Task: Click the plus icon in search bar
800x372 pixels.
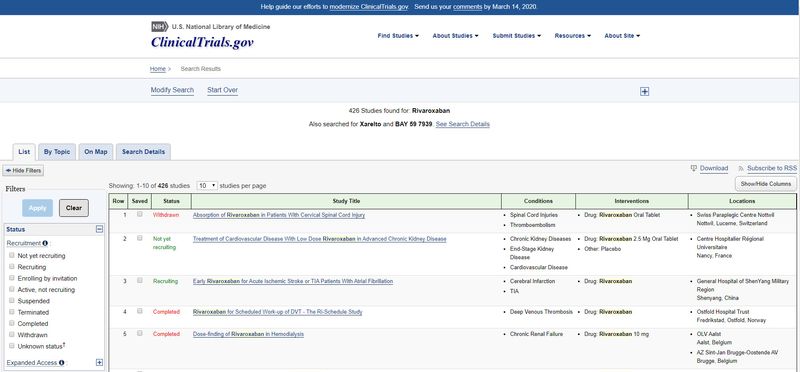Action: click(x=644, y=91)
